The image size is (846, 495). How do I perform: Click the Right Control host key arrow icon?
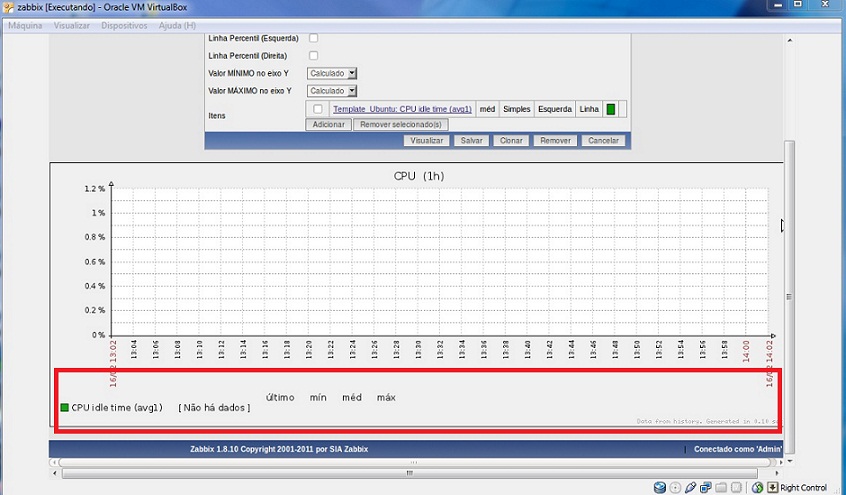point(772,487)
